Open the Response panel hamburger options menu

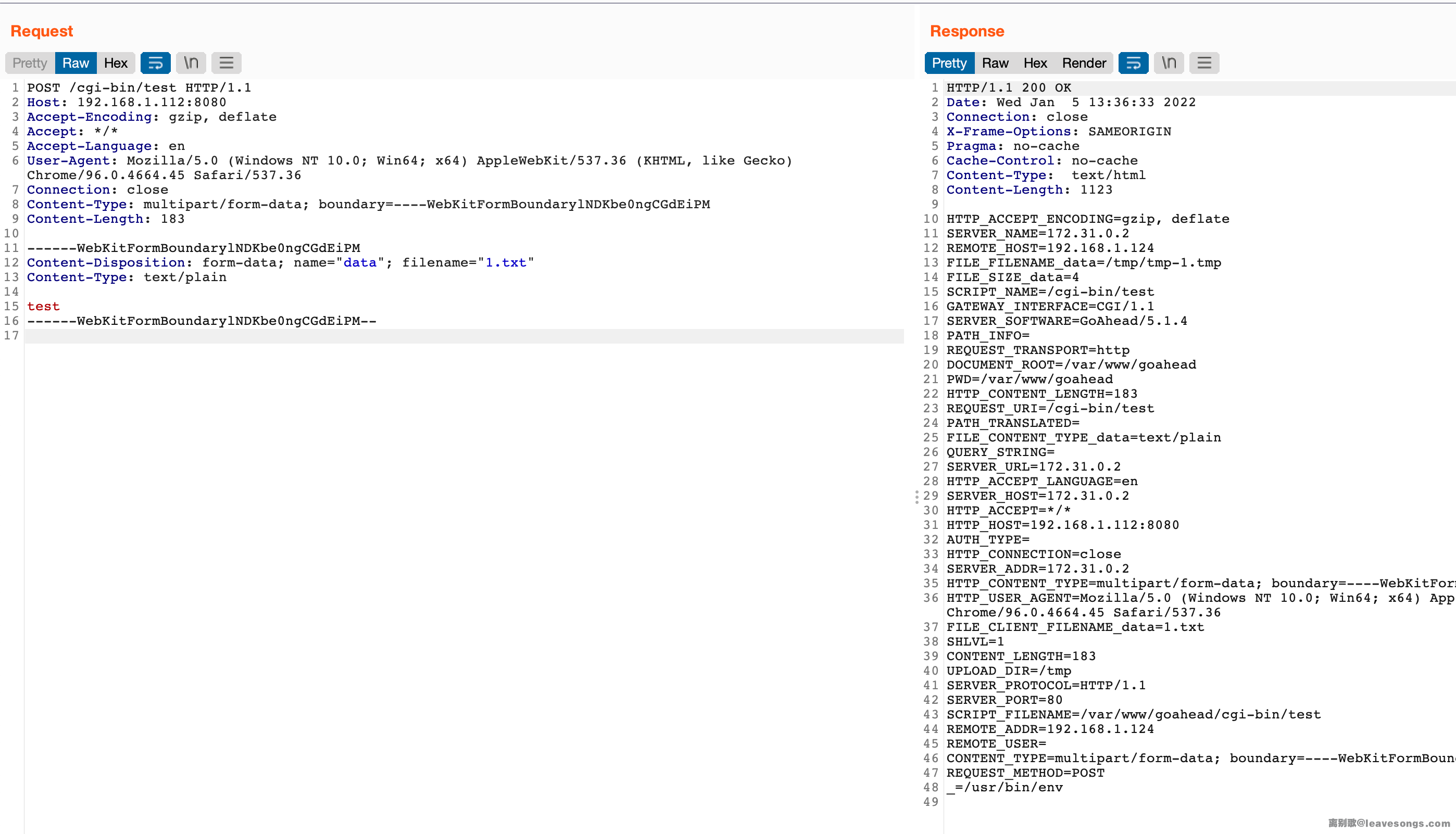[x=1204, y=63]
